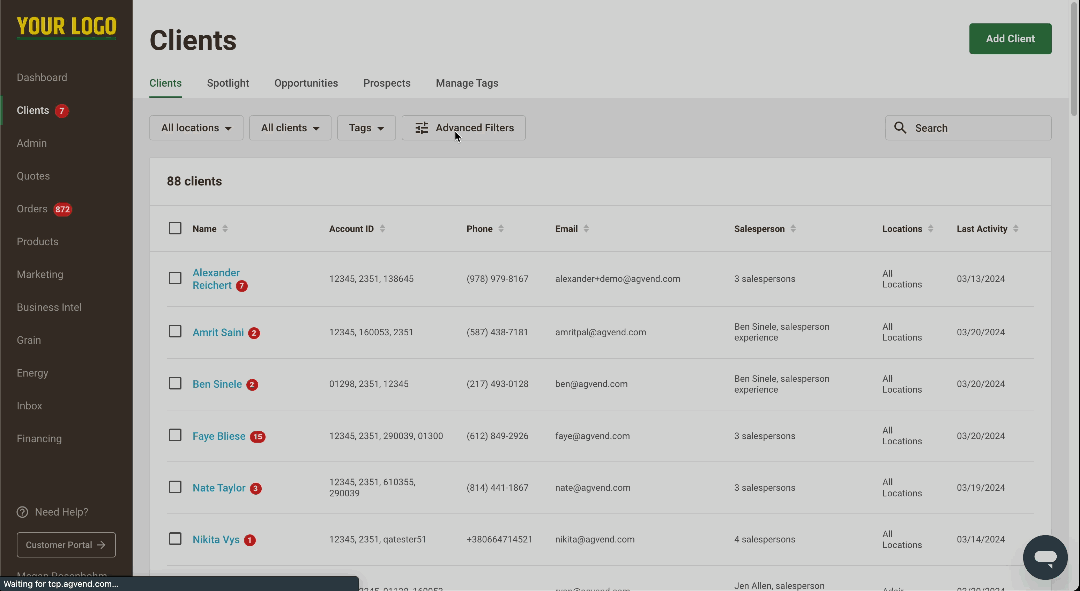The image size is (1080, 591).
Task: Open the Prospects tab
Action: pos(387,83)
